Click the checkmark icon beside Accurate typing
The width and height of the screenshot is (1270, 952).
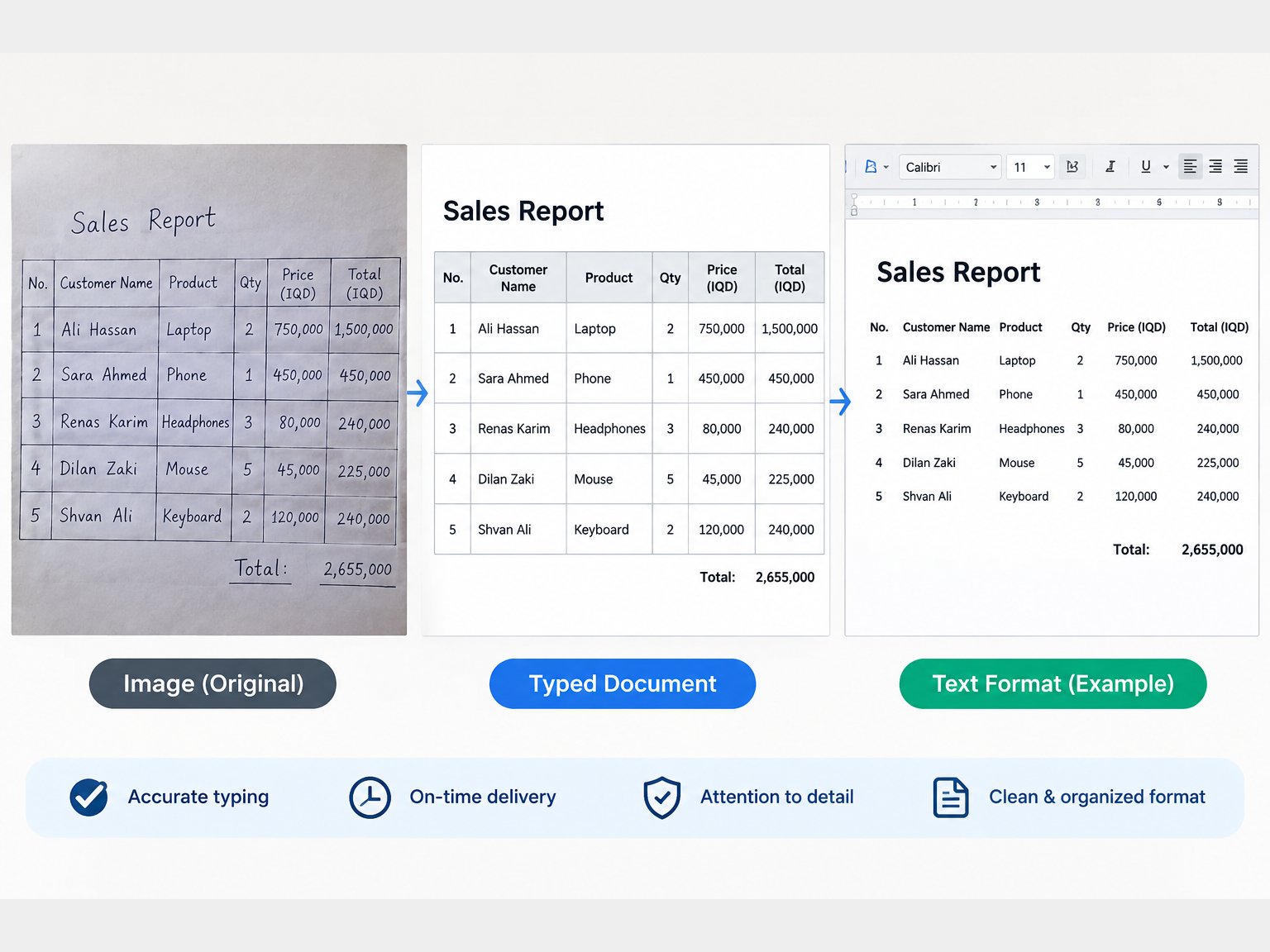(88, 797)
